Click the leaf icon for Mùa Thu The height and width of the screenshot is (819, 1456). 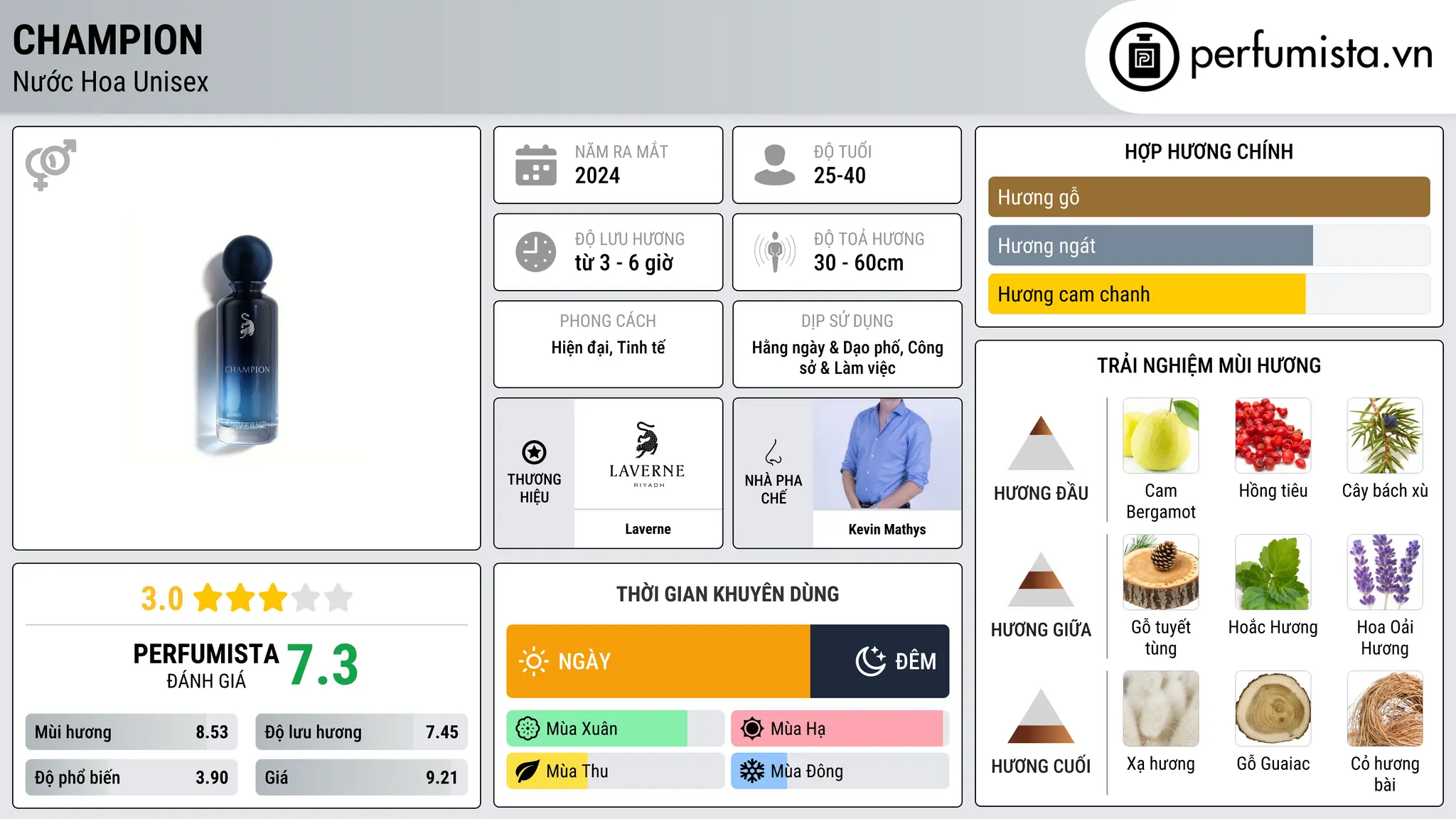528,771
